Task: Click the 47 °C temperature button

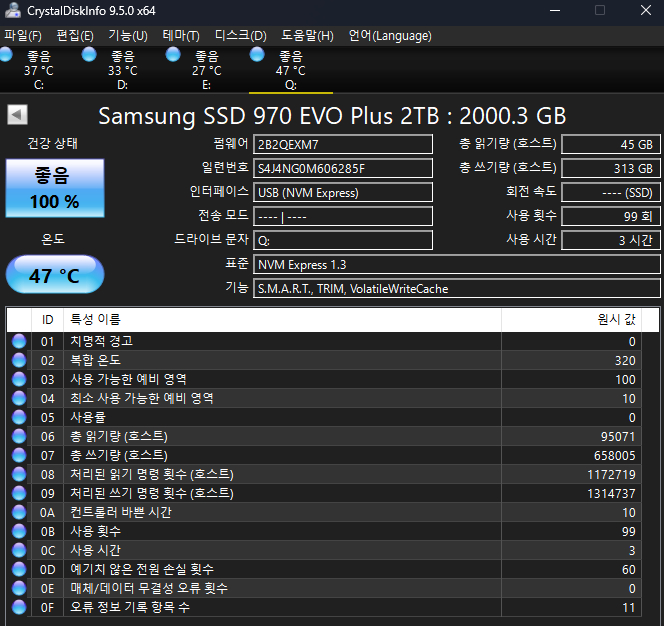Action: click(x=55, y=274)
